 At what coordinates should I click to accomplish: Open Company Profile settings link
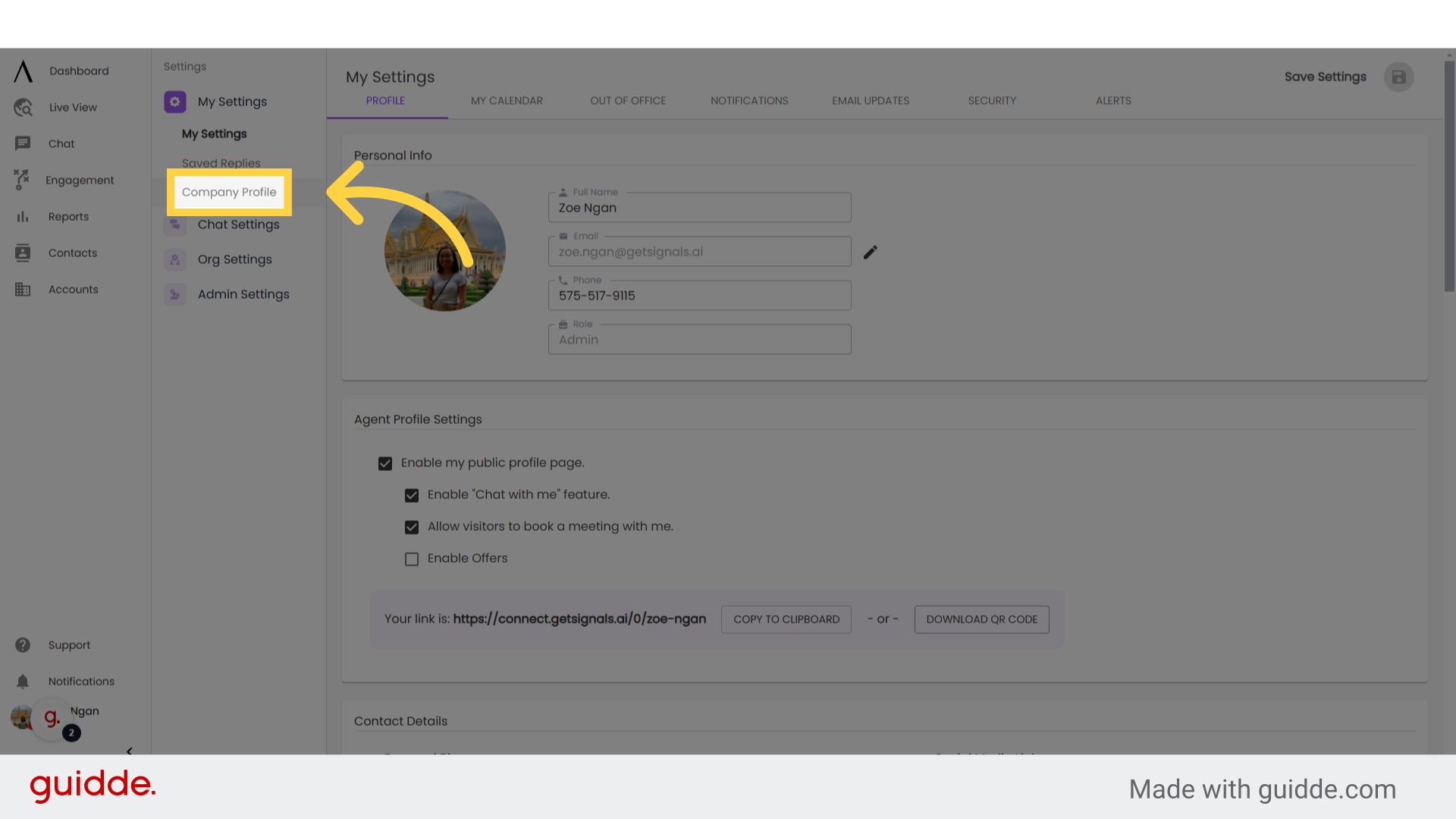(x=229, y=192)
